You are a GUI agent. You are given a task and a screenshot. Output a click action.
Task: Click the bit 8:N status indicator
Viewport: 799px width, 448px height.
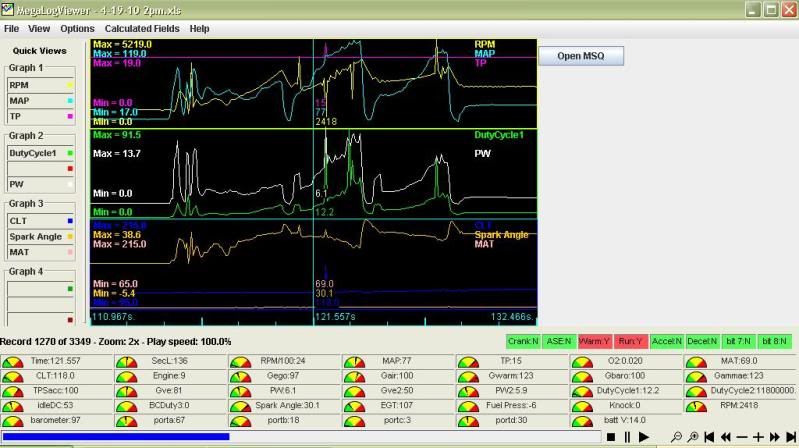[775, 341]
